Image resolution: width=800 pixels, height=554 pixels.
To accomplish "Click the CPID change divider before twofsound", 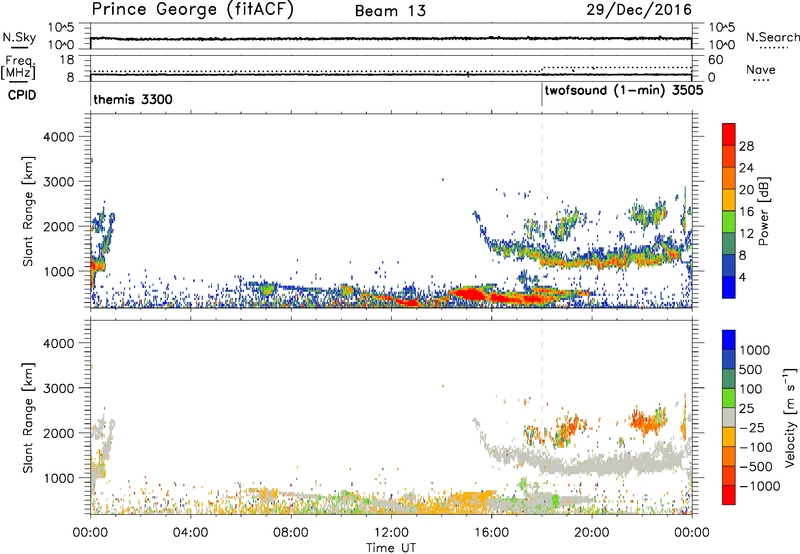I will pos(542,95).
